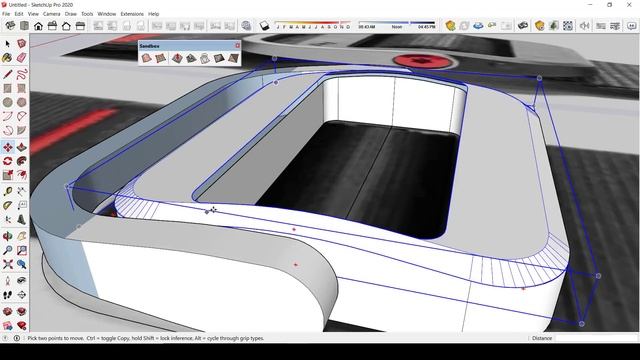Open the Extensions menu
The height and width of the screenshot is (360, 640).
pyautogui.click(x=132, y=14)
